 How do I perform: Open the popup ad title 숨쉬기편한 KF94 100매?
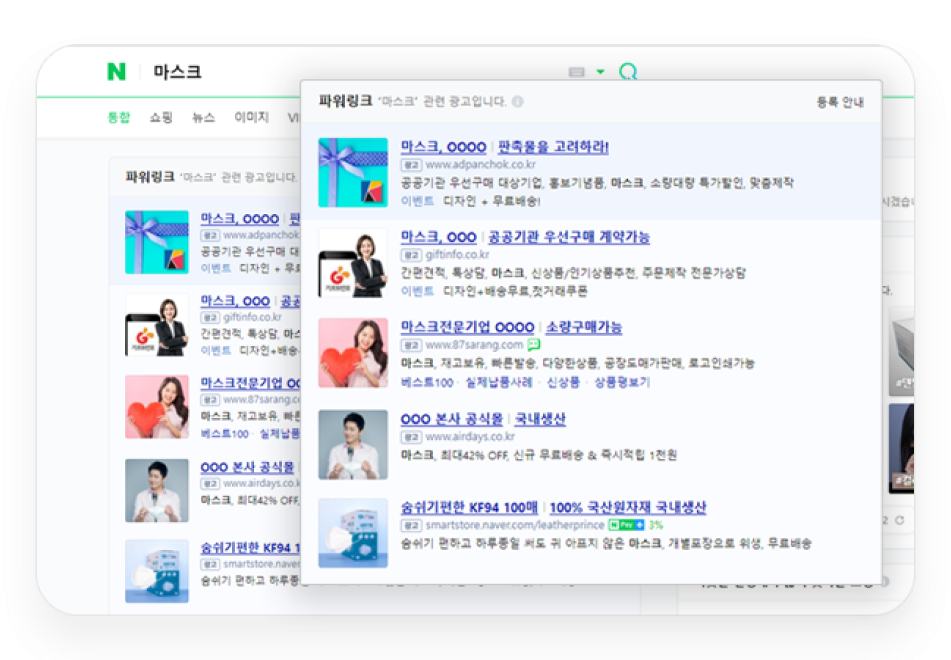point(469,507)
